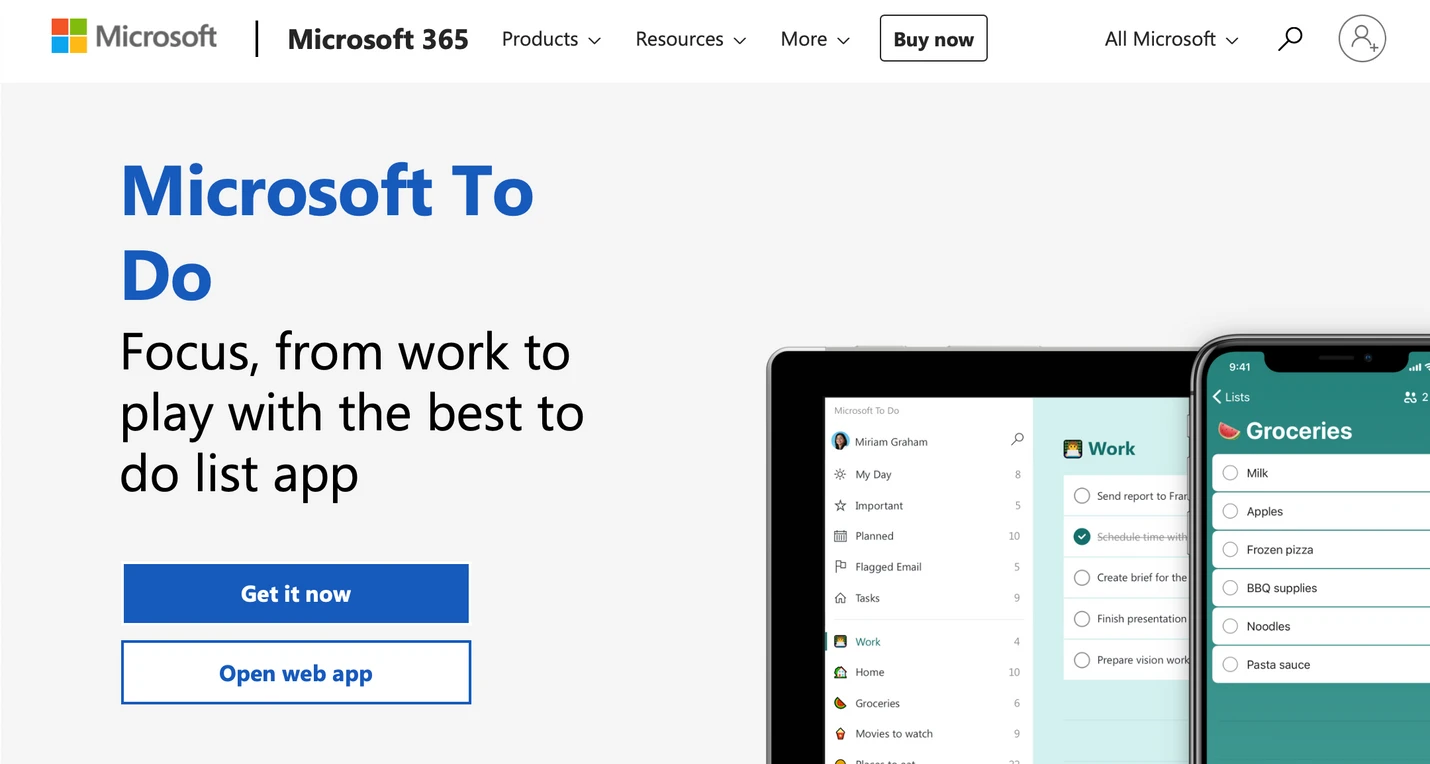Check off Apples in the Groceries list
The height and width of the screenshot is (764, 1430).
pos(1229,511)
